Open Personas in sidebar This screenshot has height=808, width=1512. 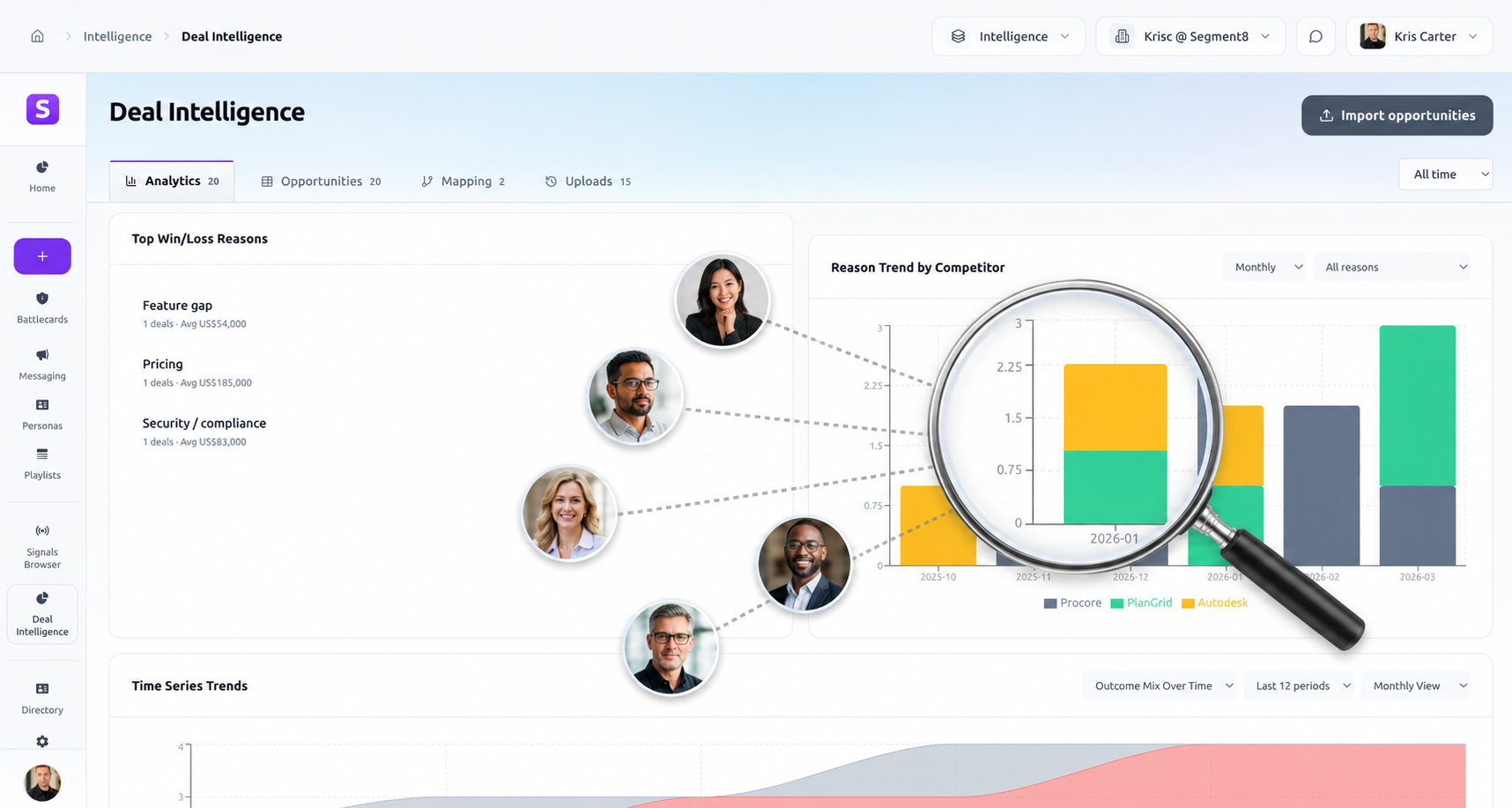(x=42, y=413)
